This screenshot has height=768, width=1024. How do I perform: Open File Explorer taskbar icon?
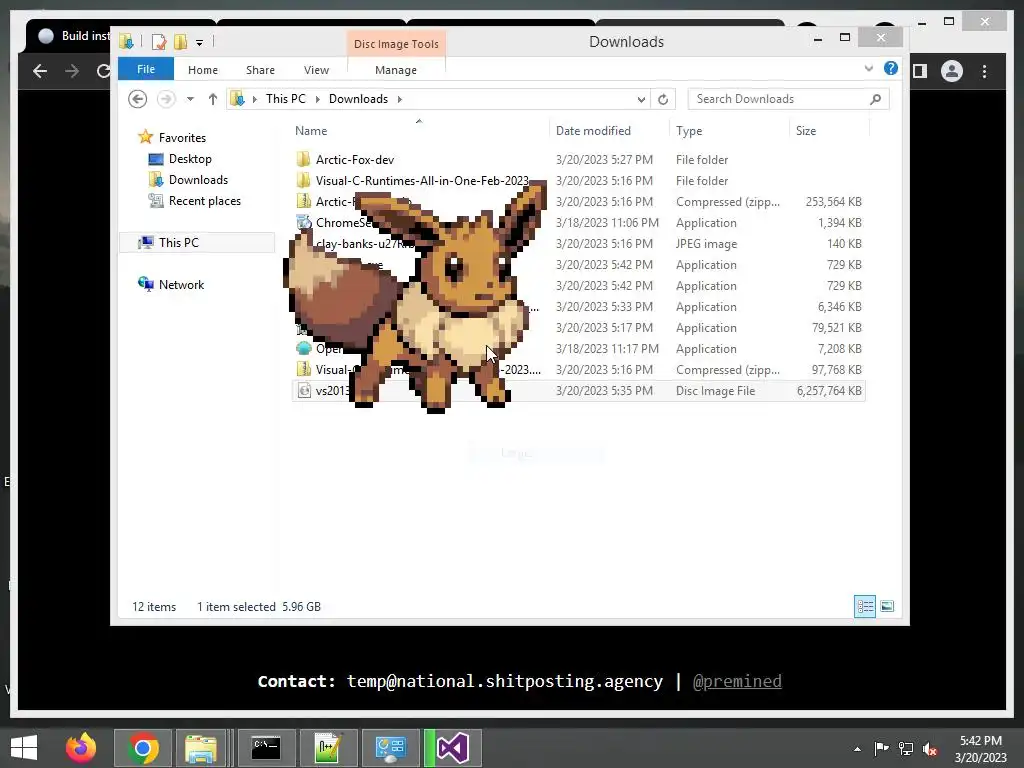point(201,748)
